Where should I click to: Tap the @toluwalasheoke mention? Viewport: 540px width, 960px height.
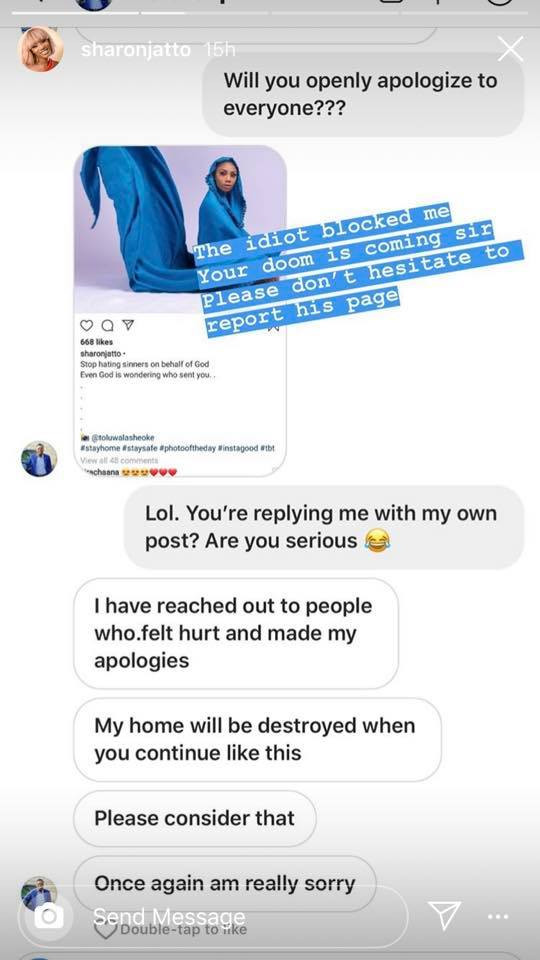(x=122, y=438)
